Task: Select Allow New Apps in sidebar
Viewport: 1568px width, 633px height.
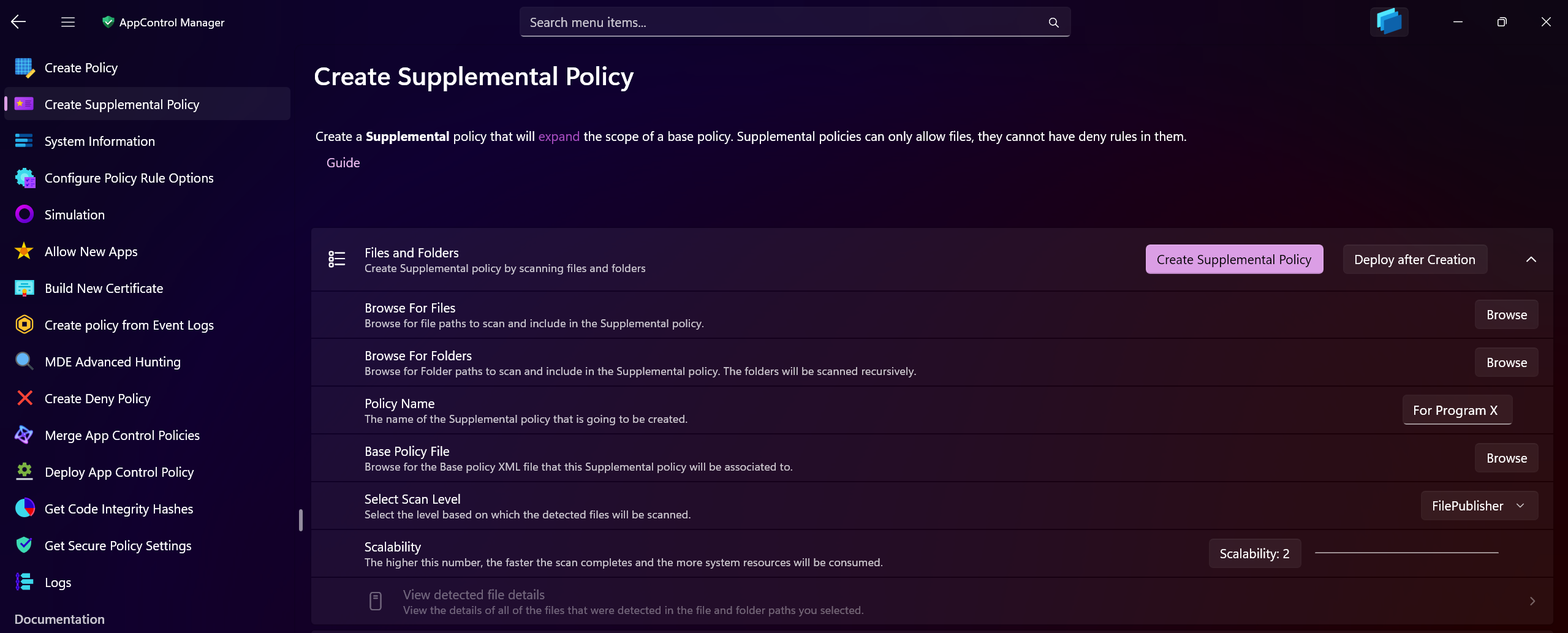Action: click(147, 251)
